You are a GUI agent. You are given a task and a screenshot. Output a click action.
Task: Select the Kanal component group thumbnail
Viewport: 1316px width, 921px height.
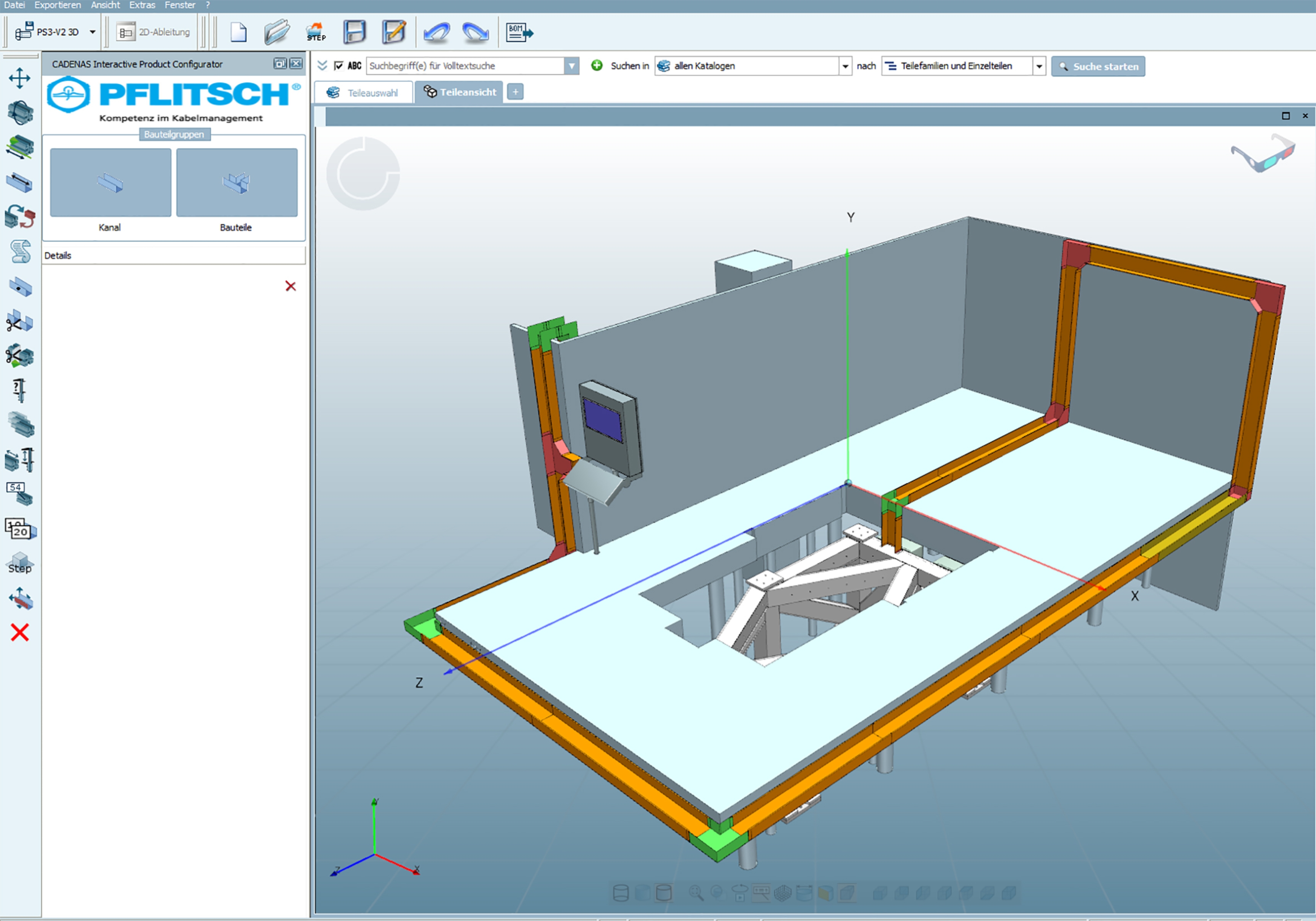click(111, 183)
